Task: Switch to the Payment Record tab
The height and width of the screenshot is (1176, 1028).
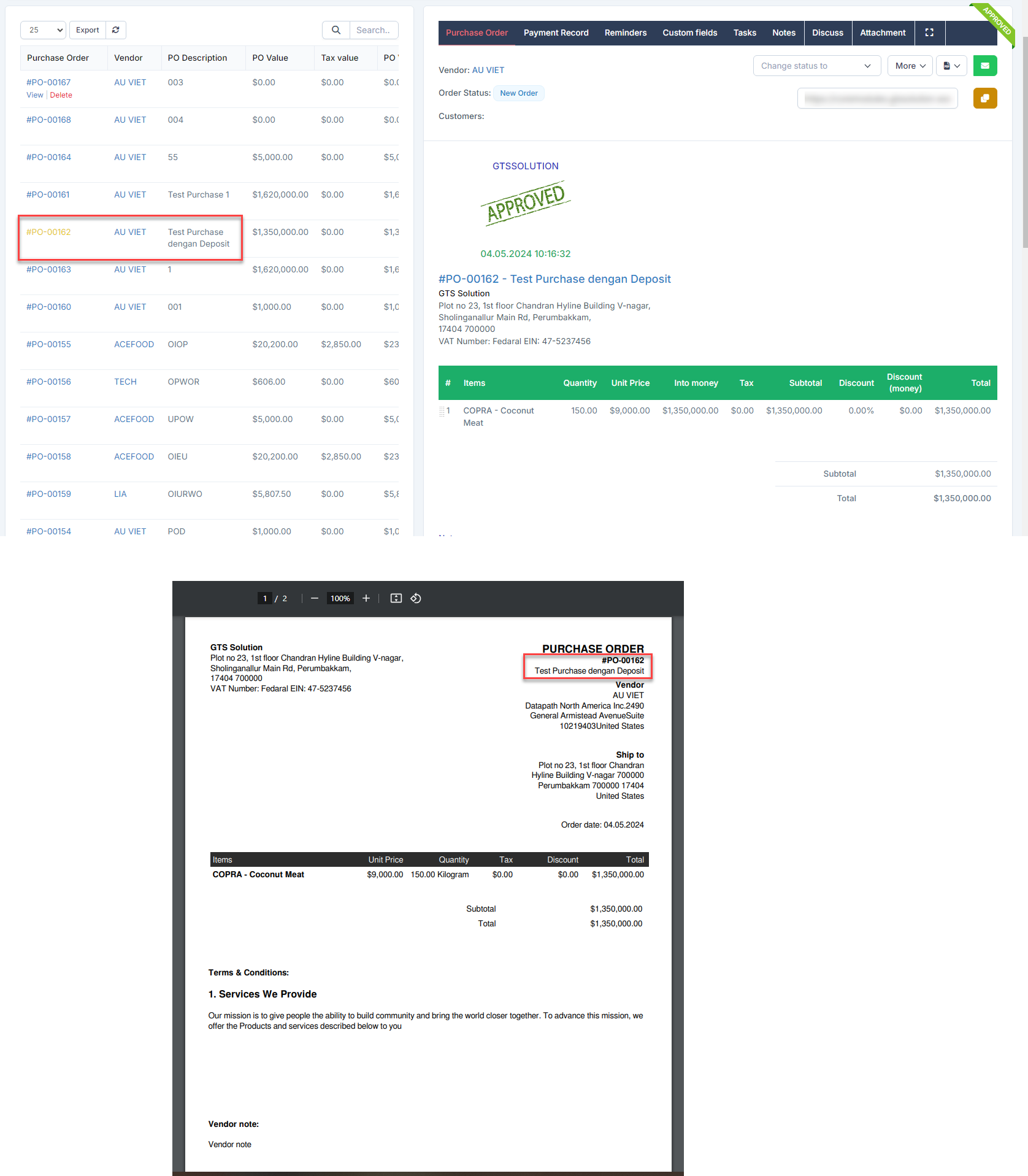Action: tap(556, 33)
